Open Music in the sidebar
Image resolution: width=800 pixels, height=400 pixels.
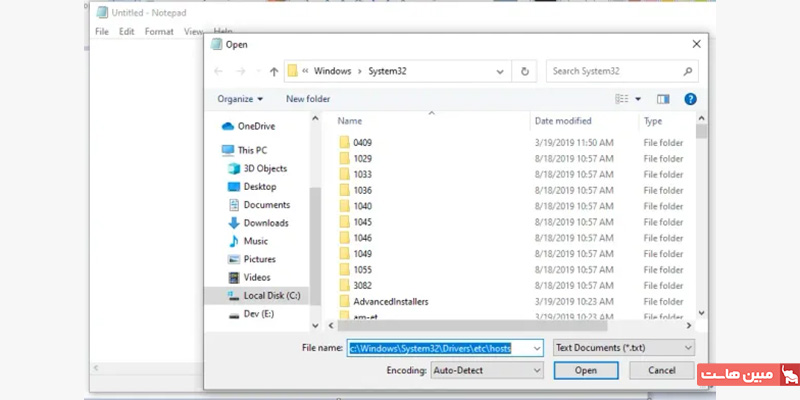pyautogui.click(x=248, y=241)
